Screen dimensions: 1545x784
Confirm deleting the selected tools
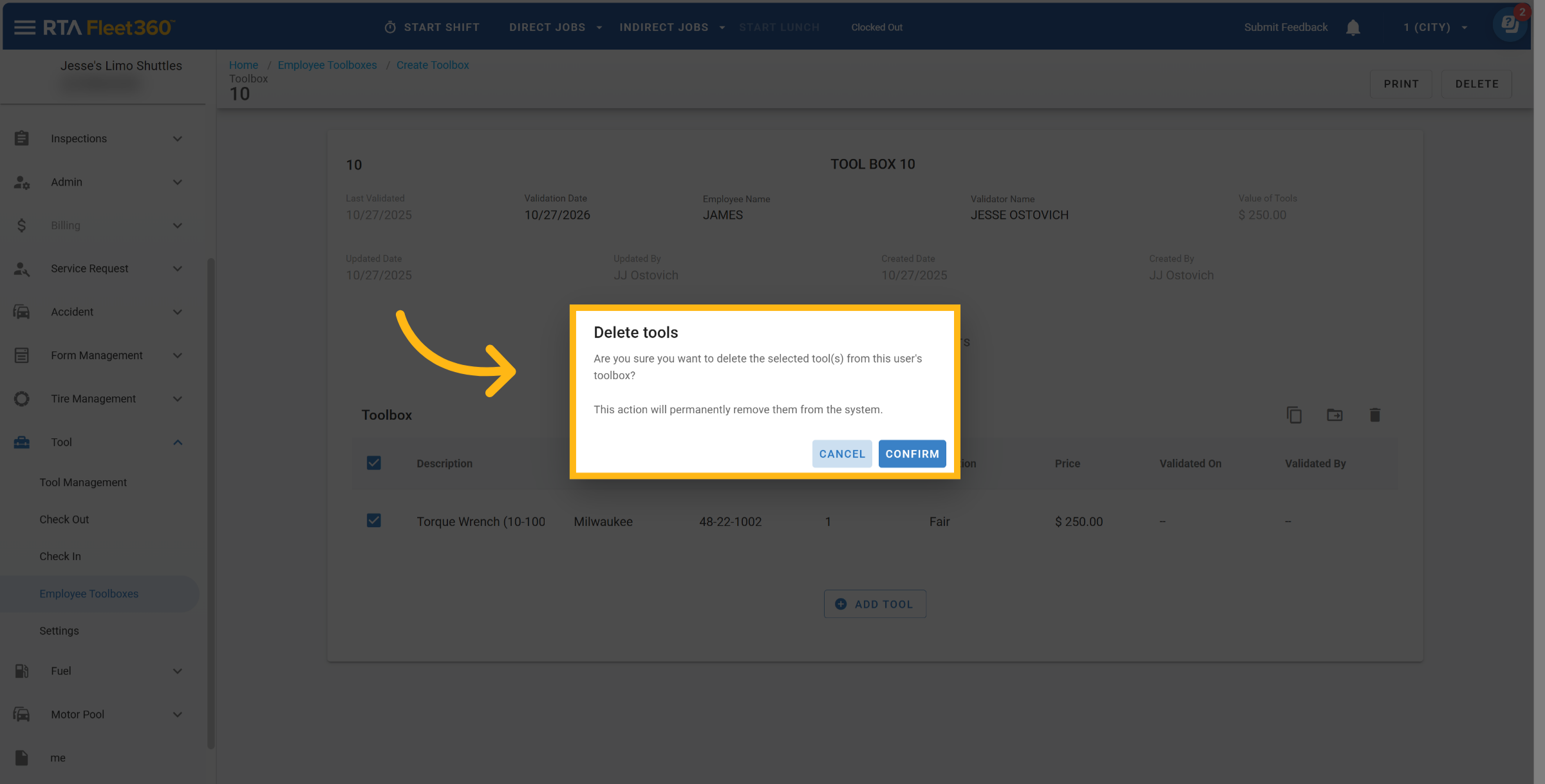click(912, 454)
